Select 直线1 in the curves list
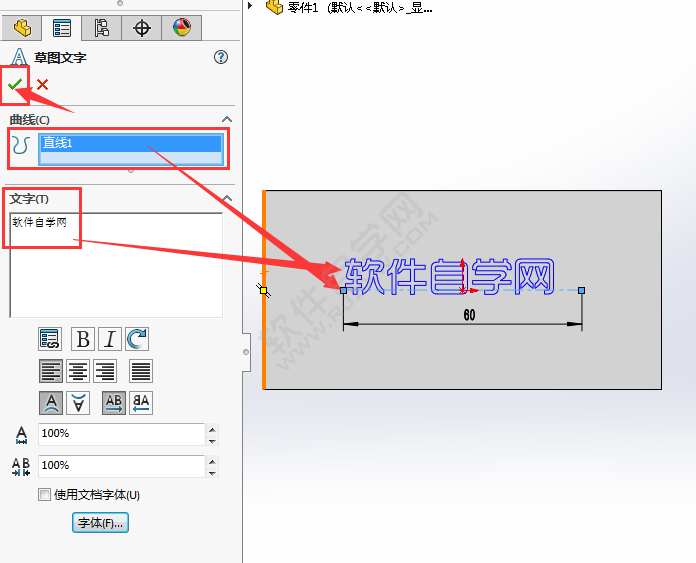Screen dimensions: 696x563 pos(131,143)
